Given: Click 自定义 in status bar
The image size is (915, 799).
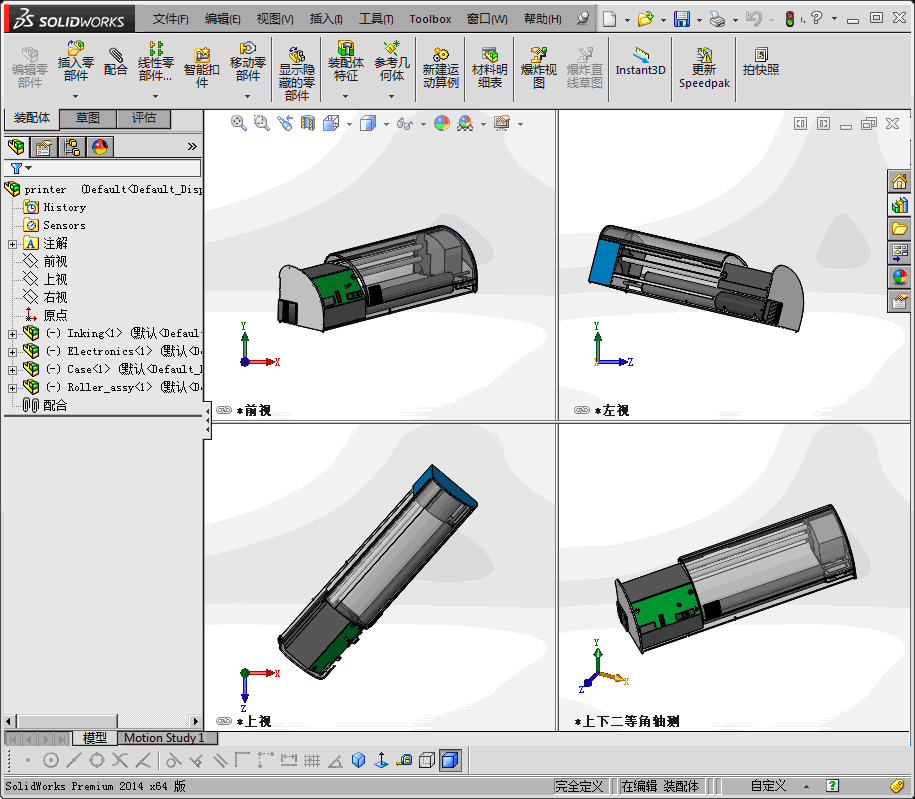Looking at the screenshot, I should tap(768, 786).
